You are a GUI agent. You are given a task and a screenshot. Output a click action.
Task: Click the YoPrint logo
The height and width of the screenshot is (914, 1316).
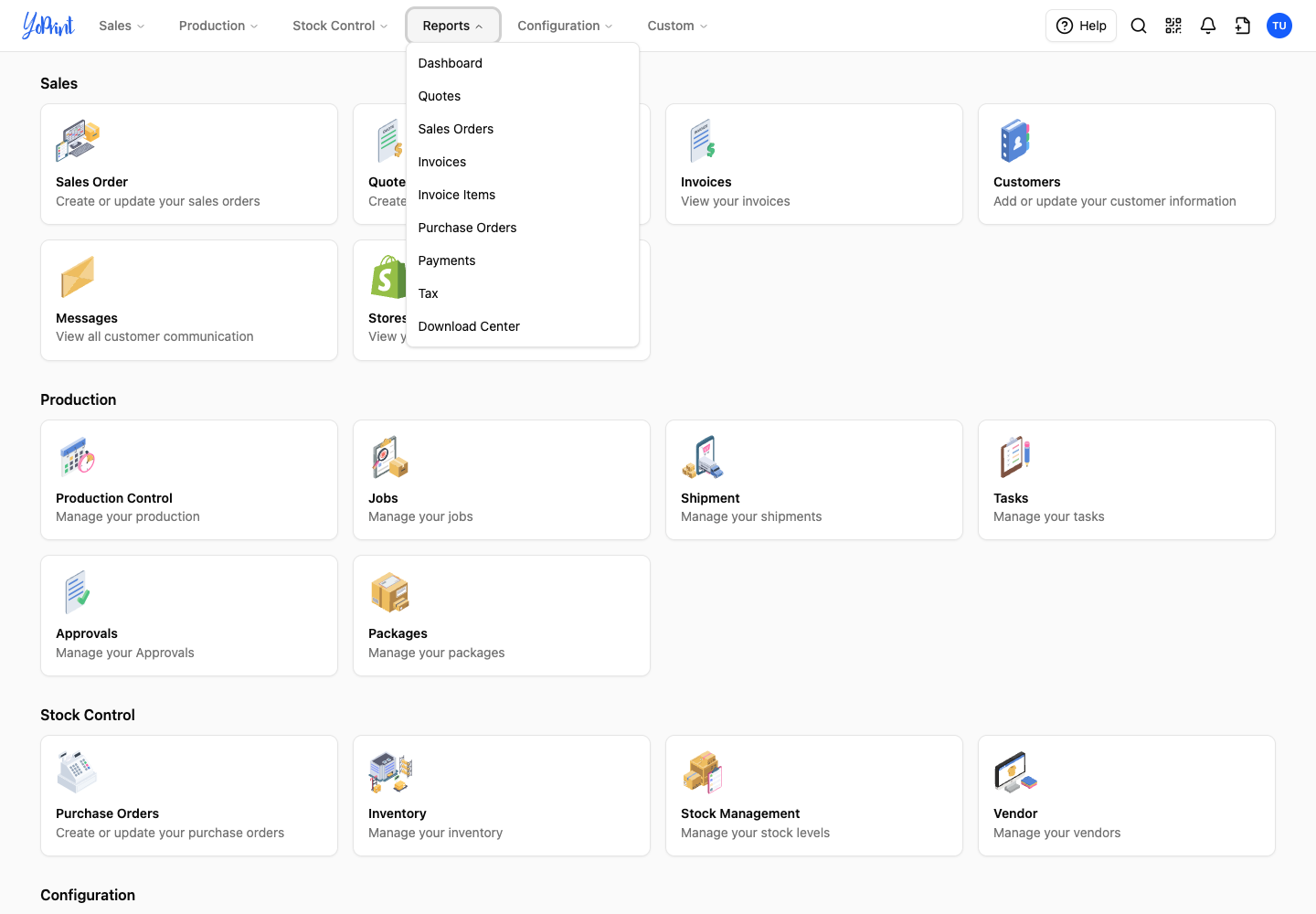point(48,26)
